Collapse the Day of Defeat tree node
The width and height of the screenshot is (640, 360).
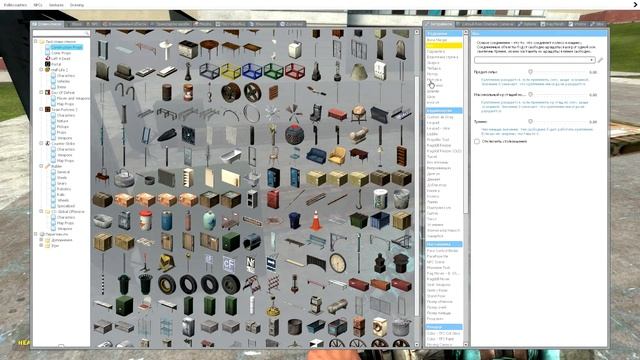[41, 92]
